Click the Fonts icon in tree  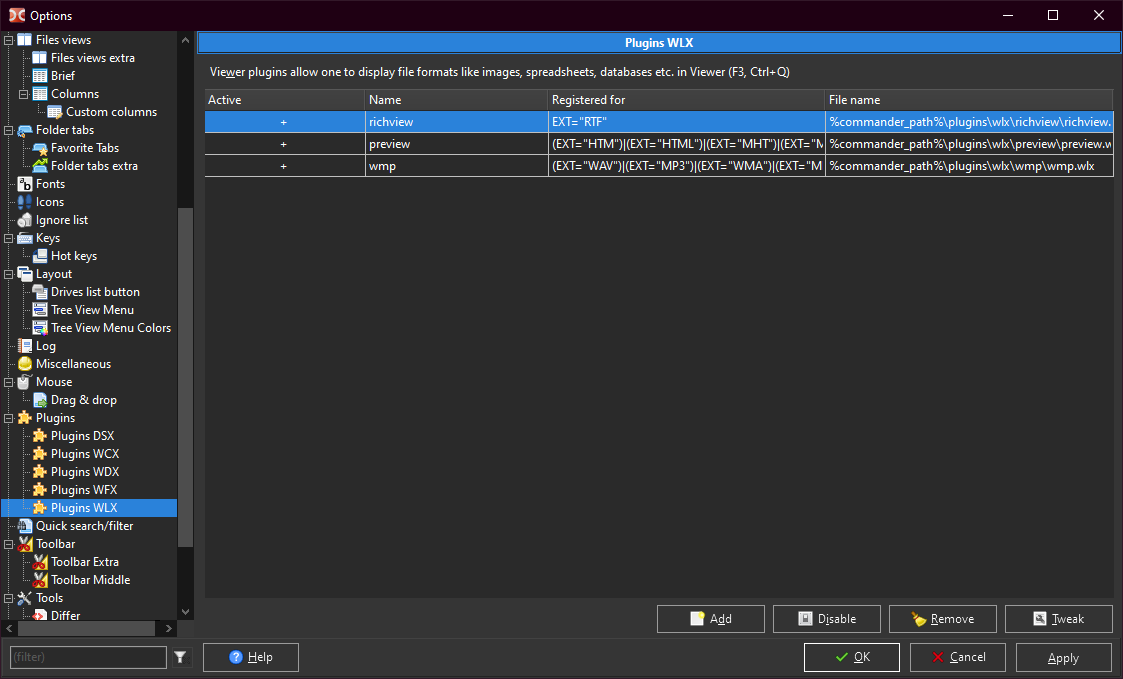(x=25, y=184)
